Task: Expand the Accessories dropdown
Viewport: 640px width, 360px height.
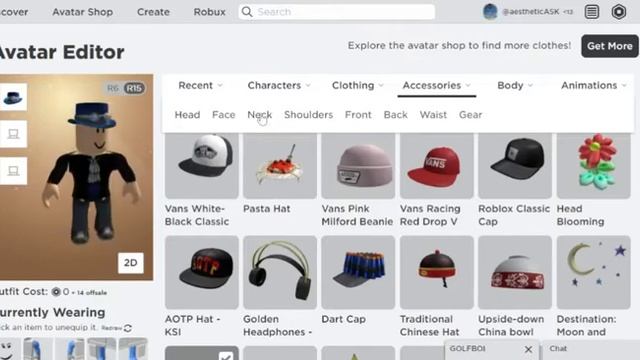Action: point(436,85)
